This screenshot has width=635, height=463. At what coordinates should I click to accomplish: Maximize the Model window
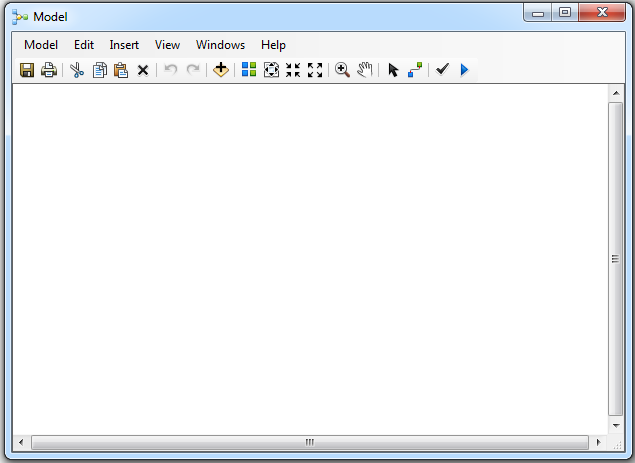565,13
